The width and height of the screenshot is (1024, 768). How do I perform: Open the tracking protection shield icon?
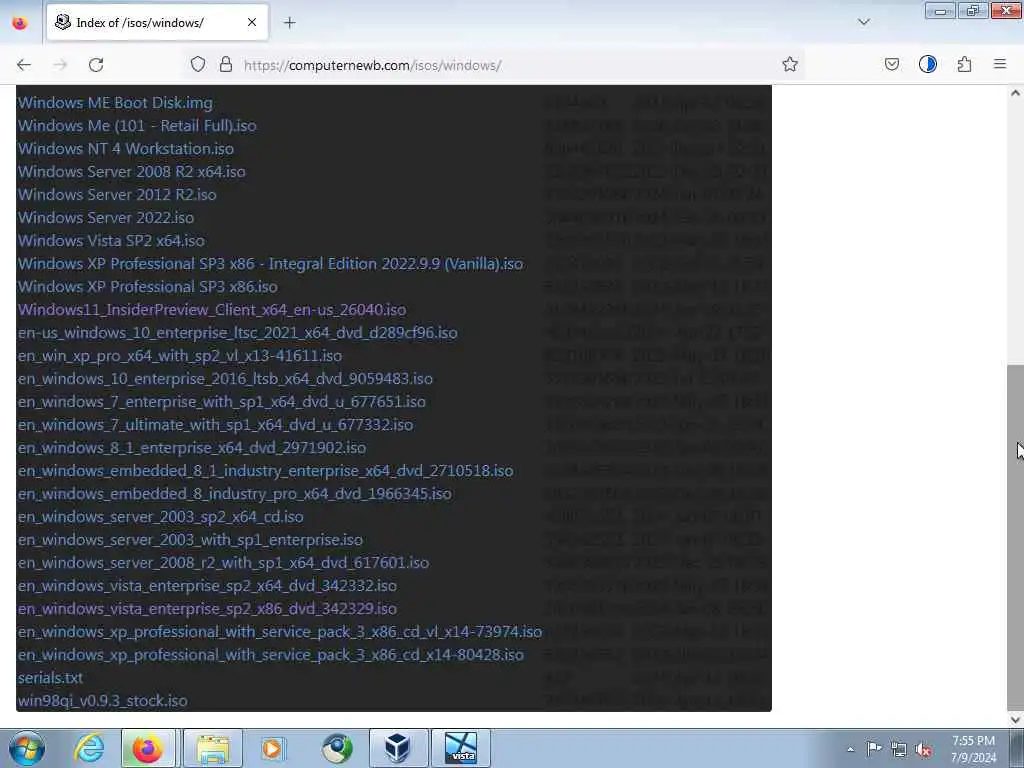coord(198,65)
